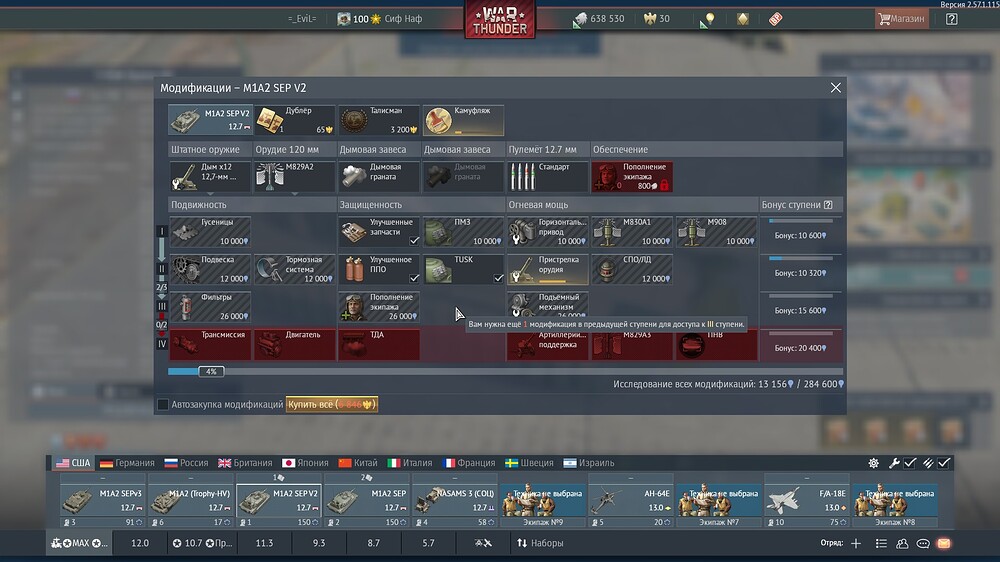
Task: Click the Бонус: 10 600 tier progress
Action: click(x=800, y=232)
